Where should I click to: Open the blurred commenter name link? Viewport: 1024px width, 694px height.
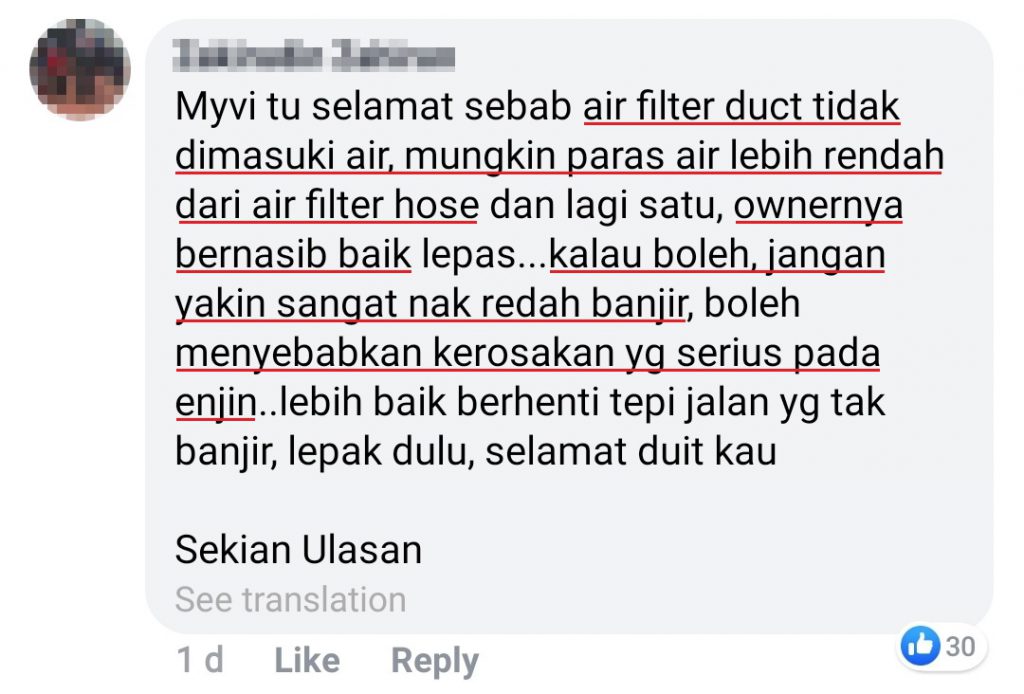click(x=314, y=55)
